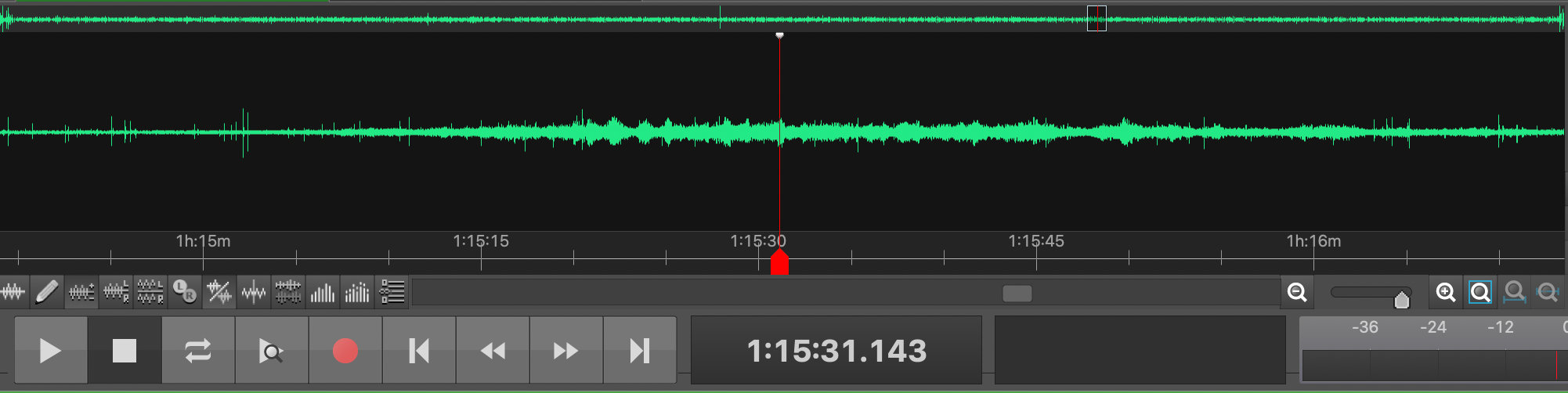Screen dimensions: 1568x393
Task: Click the 1:15:45 mark on the timeline ruler
Action: tap(1036, 241)
